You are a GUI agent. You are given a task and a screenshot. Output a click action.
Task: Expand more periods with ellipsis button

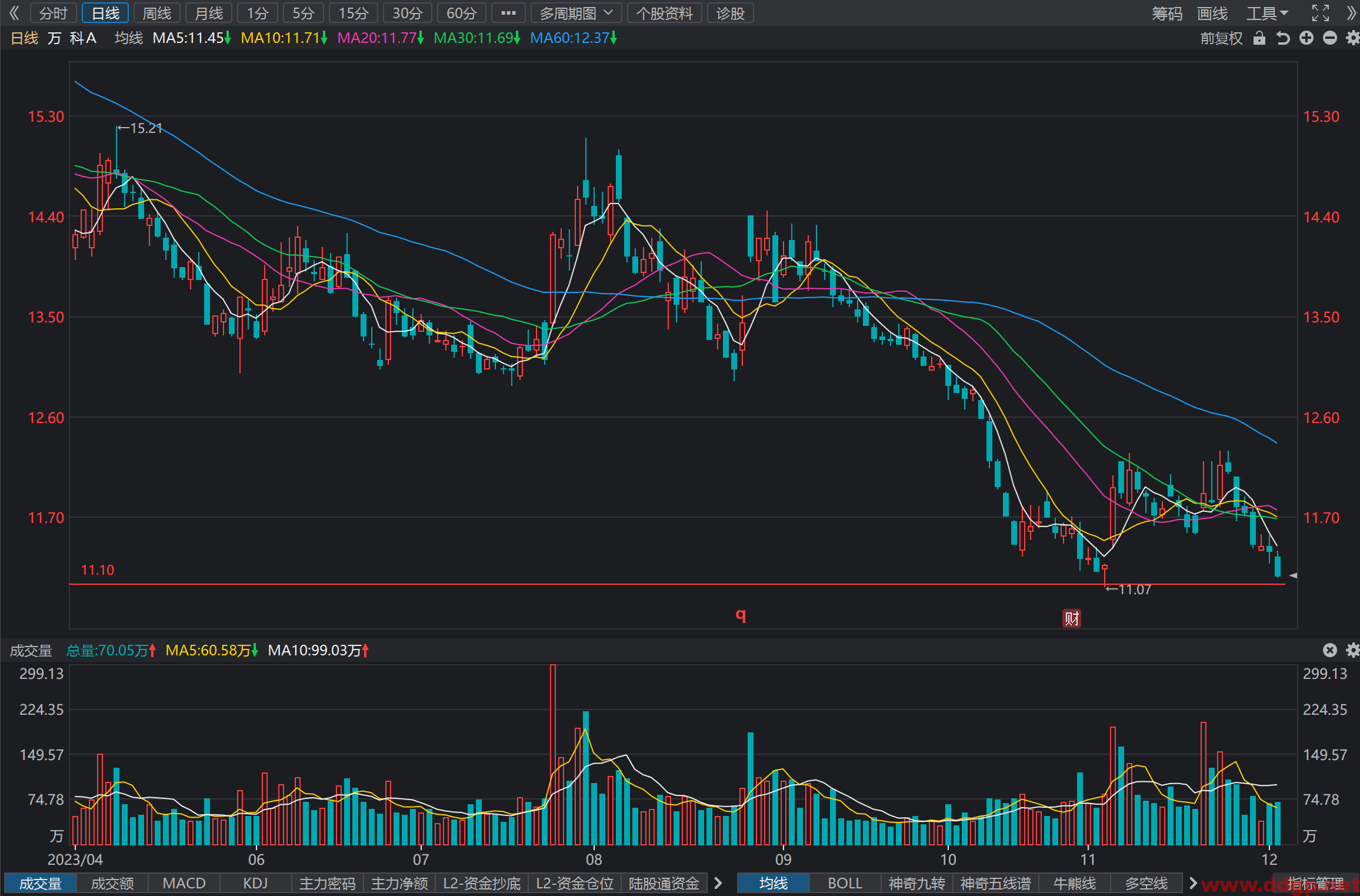coord(508,13)
